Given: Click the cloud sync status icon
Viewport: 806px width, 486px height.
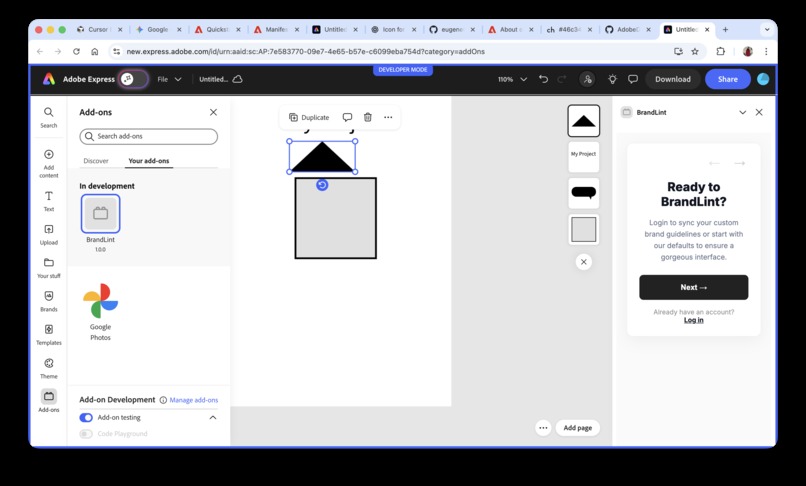Looking at the screenshot, I should click(237, 79).
